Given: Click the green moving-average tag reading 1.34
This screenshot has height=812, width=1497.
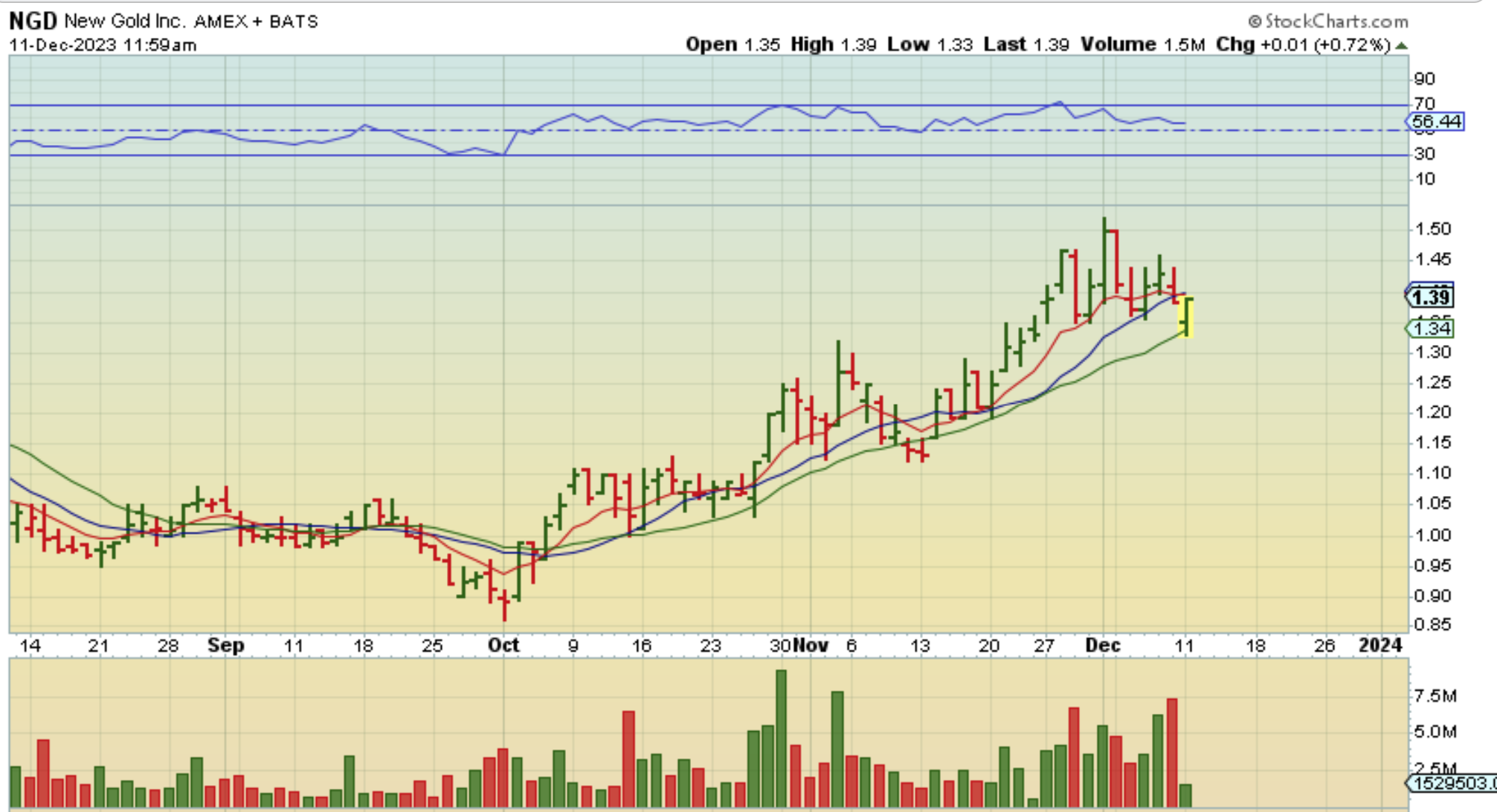Looking at the screenshot, I should click(x=1432, y=329).
